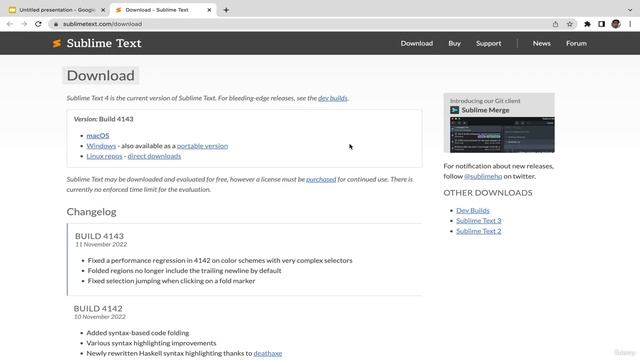640x360 pixels.
Task: Follow the dev builds link
Action: click(333, 98)
